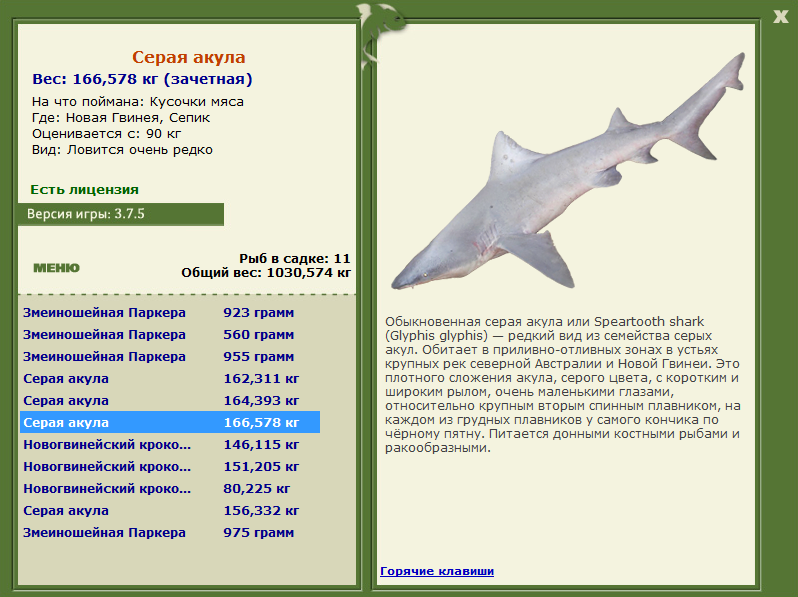Open the Горячие клавиши link
798x597 pixels.
pos(437,571)
